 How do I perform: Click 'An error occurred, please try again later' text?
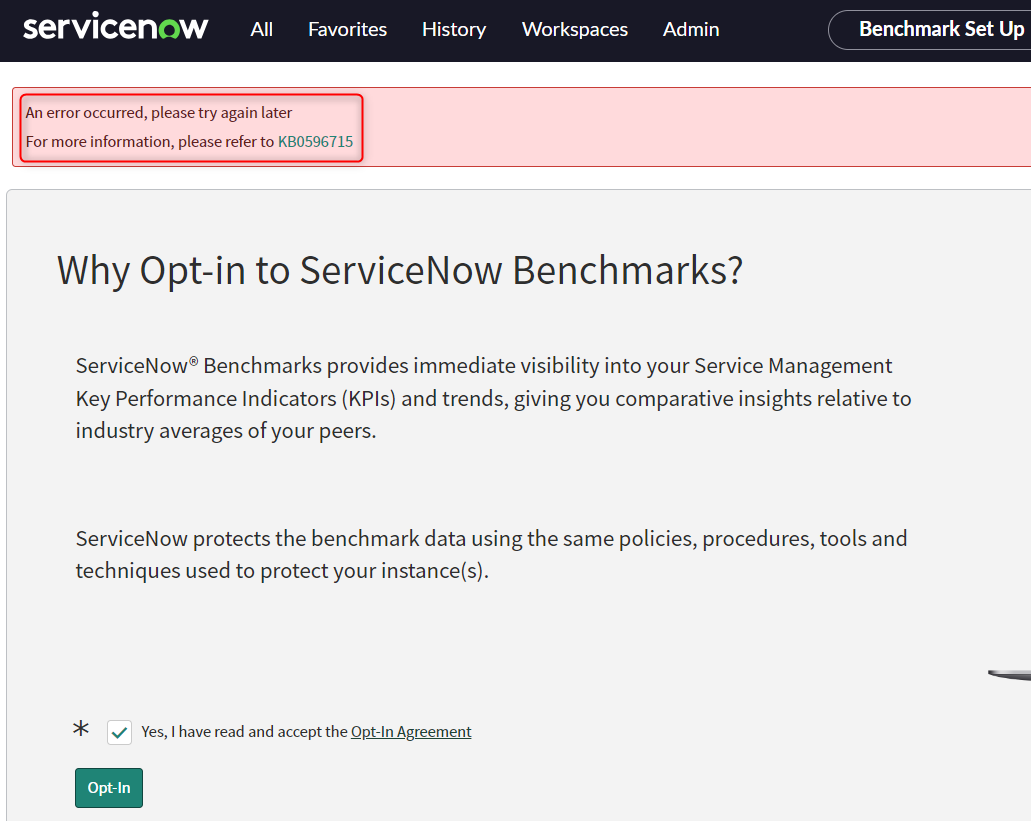click(x=158, y=112)
